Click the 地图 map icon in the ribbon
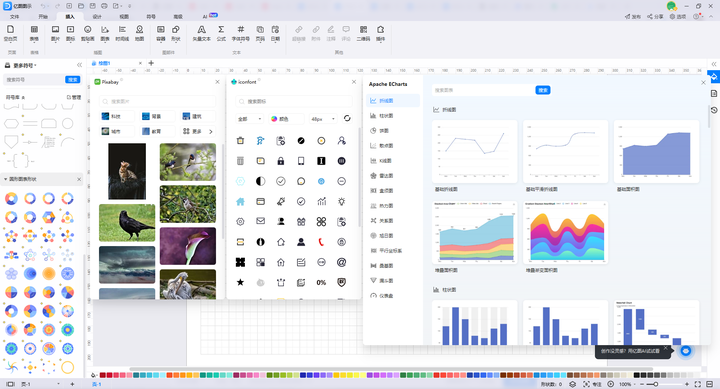This screenshot has width=720, height=389. click(x=139, y=33)
